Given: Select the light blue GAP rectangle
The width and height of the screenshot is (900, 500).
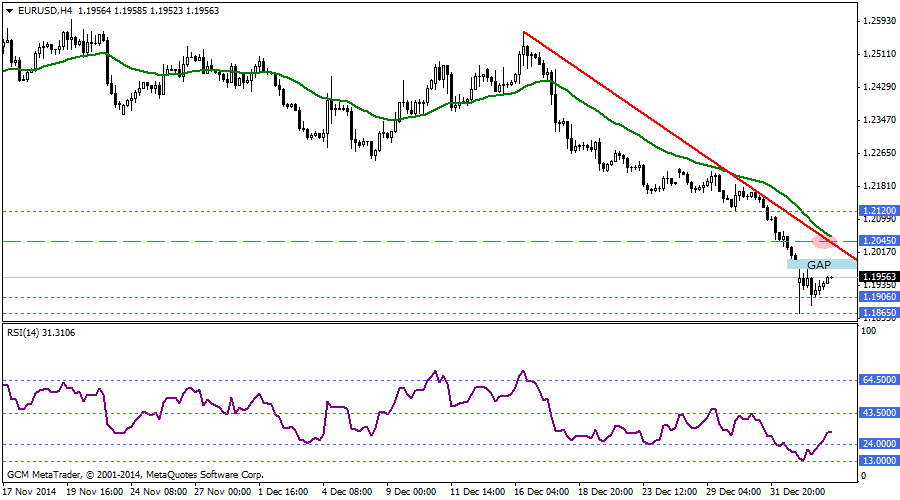Looking at the screenshot, I should 820,264.
